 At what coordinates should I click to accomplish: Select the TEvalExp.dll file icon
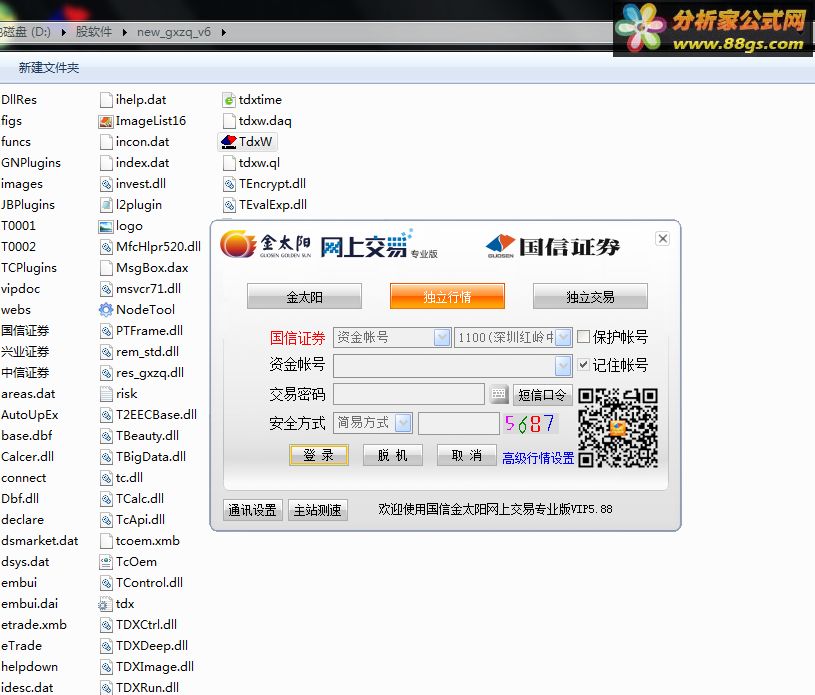[x=229, y=205]
